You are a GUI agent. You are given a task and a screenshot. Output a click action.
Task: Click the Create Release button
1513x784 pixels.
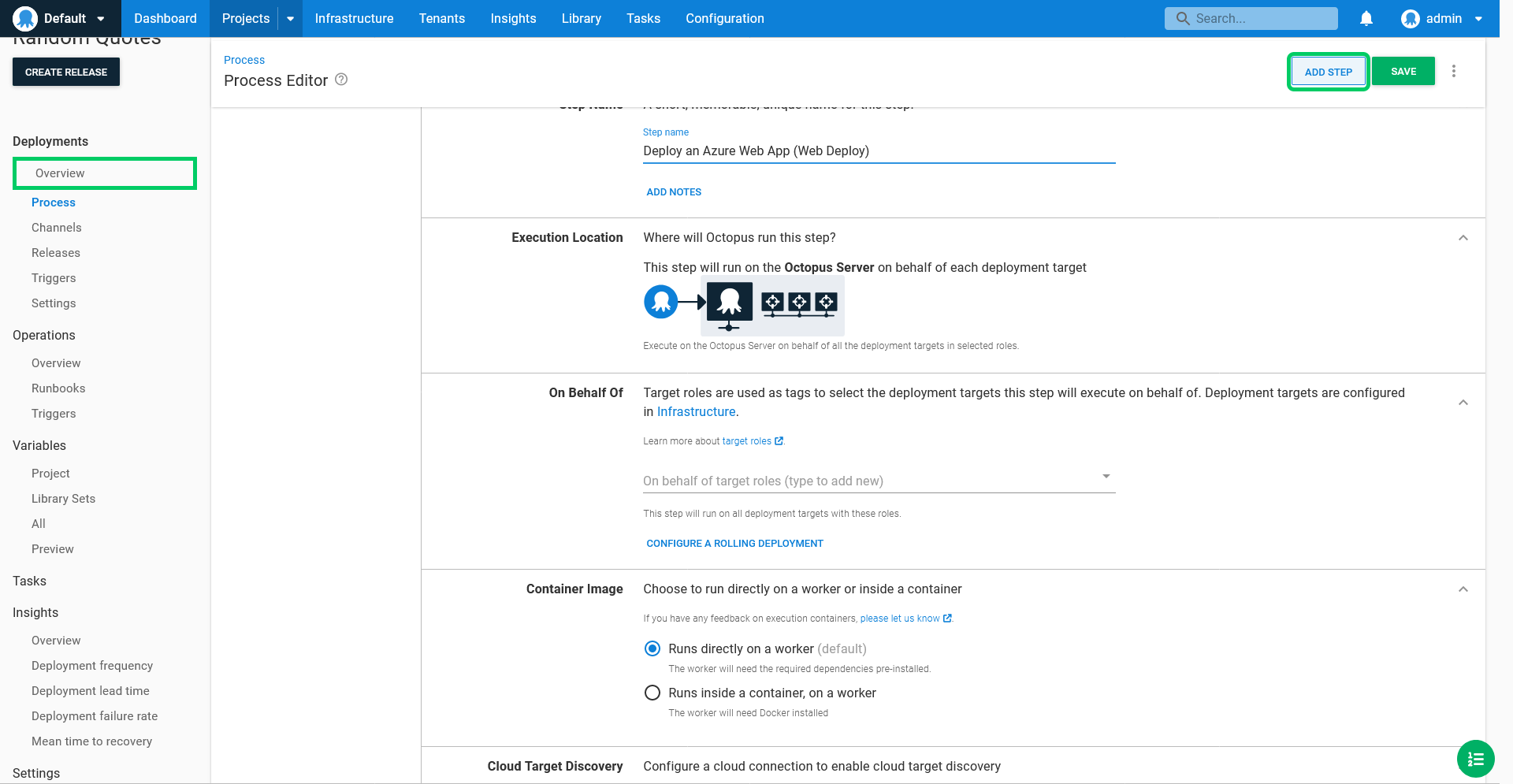coord(66,72)
